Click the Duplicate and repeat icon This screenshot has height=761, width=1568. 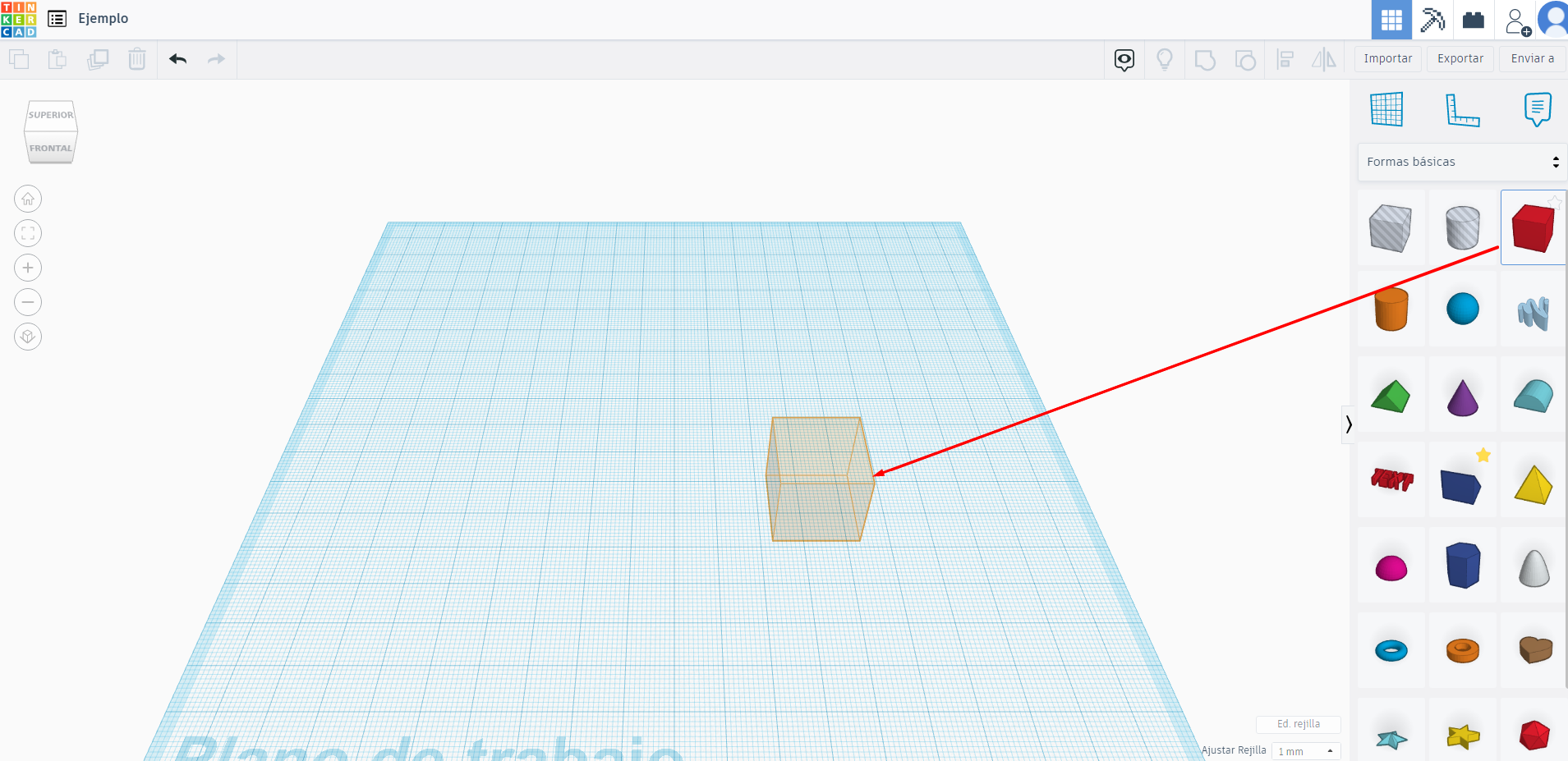pos(98,59)
